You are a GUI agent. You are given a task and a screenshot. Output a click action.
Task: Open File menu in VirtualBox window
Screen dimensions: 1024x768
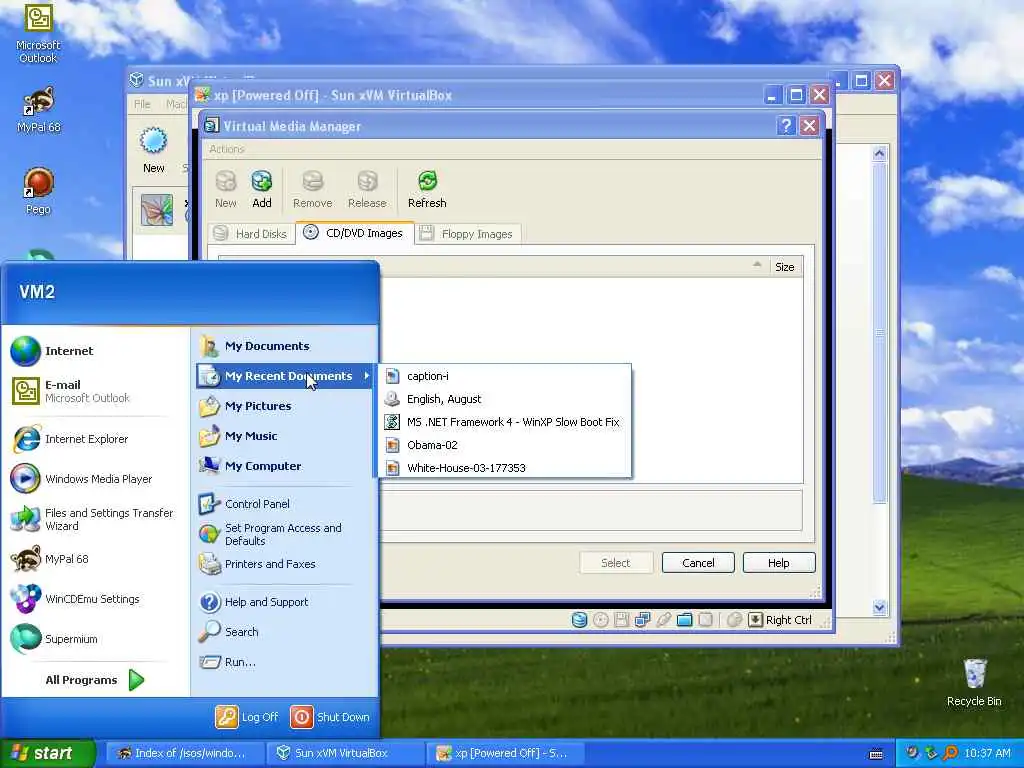pos(142,104)
